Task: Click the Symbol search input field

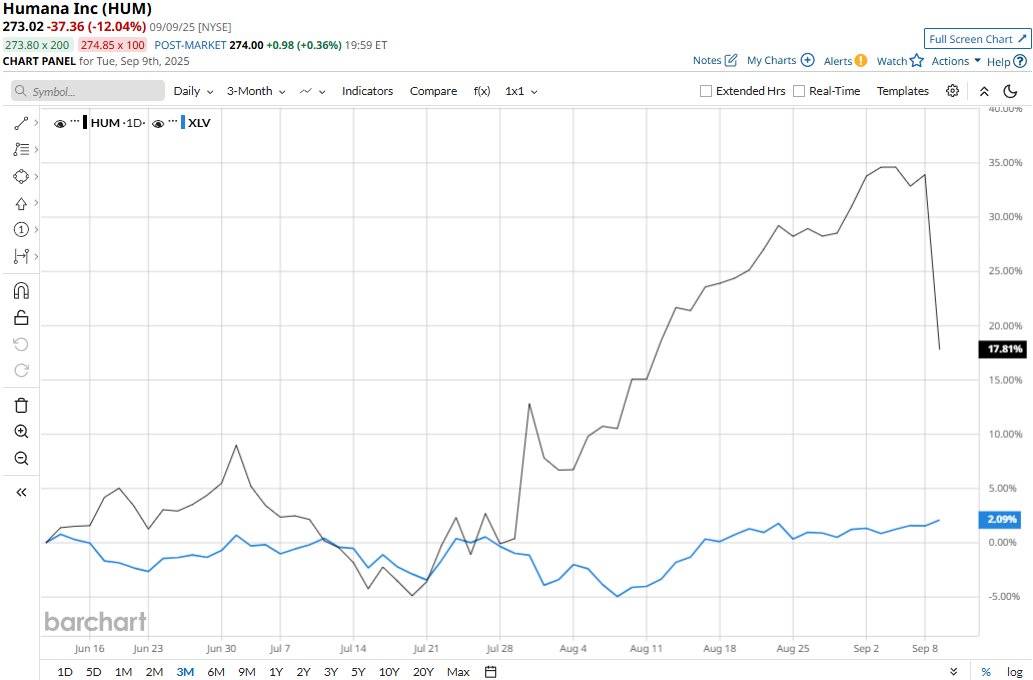Action: tap(88, 91)
